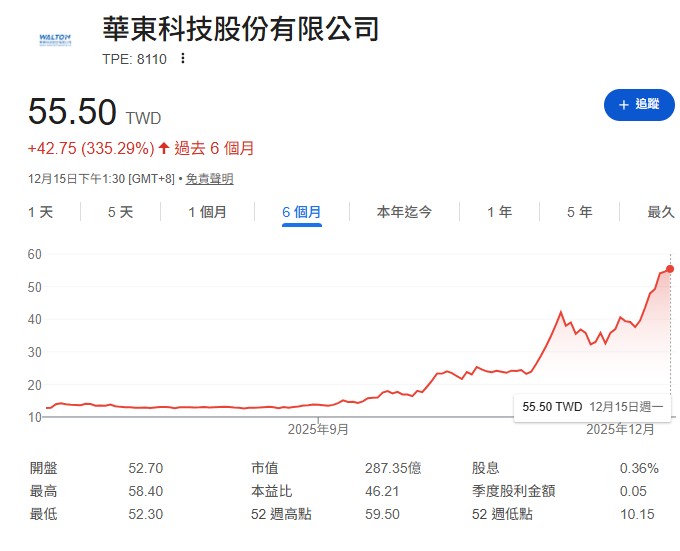This screenshot has width=680, height=551.
Task: Switch to the 1 天 range tab
Action: pos(40,212)
